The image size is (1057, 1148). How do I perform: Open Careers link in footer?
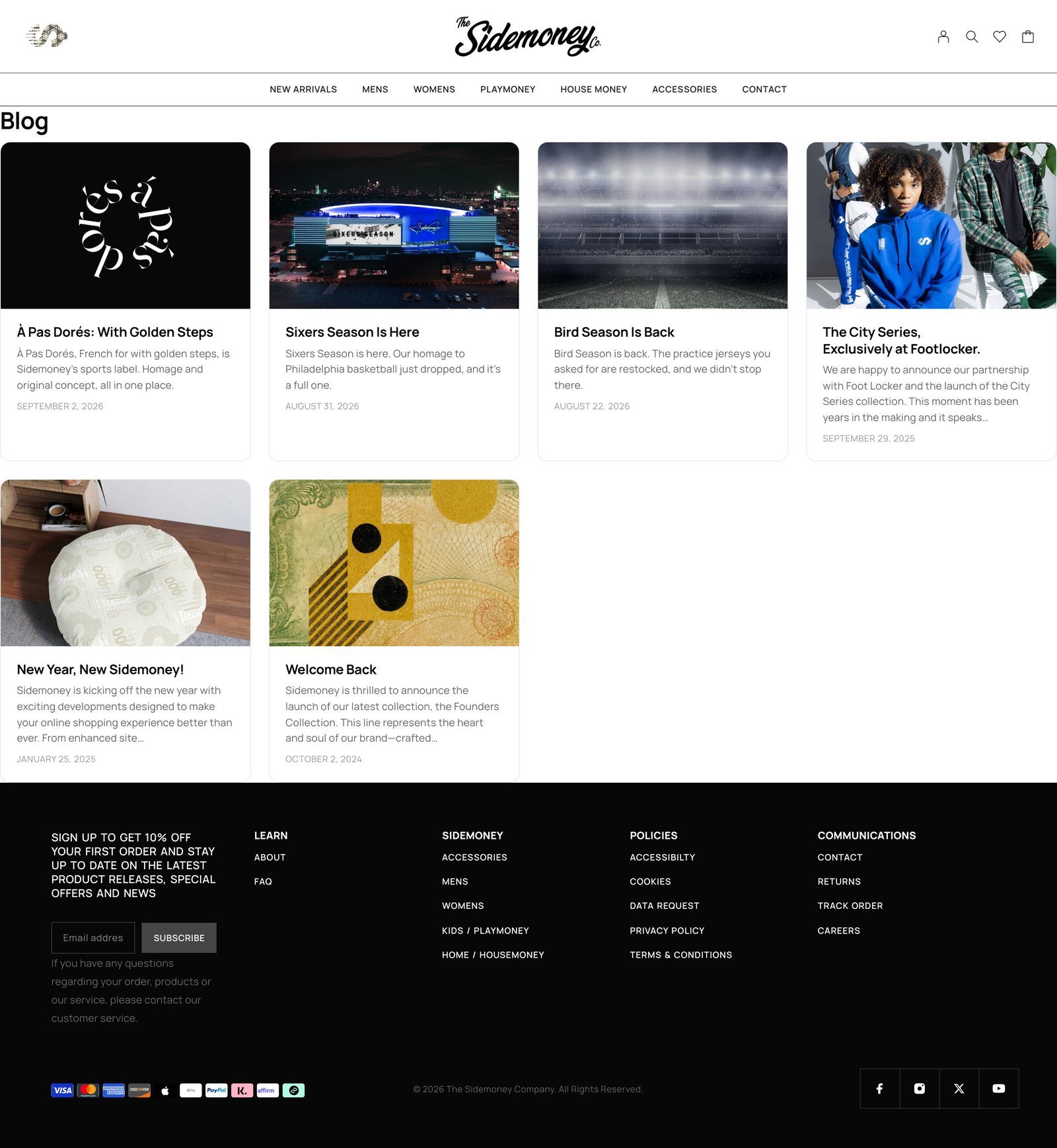839,931
